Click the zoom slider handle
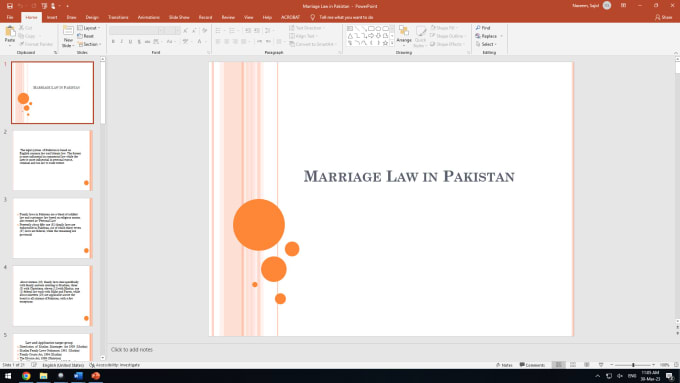This screenshot has height=383, width=680. [633, 365]
